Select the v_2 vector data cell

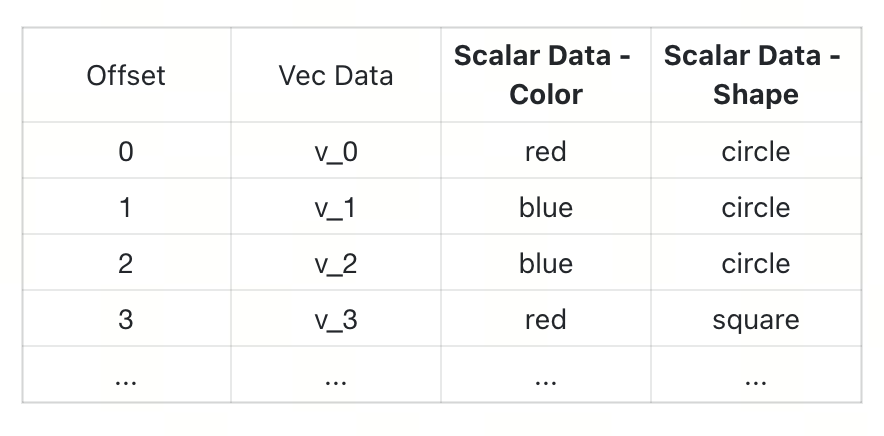[335, 263]
